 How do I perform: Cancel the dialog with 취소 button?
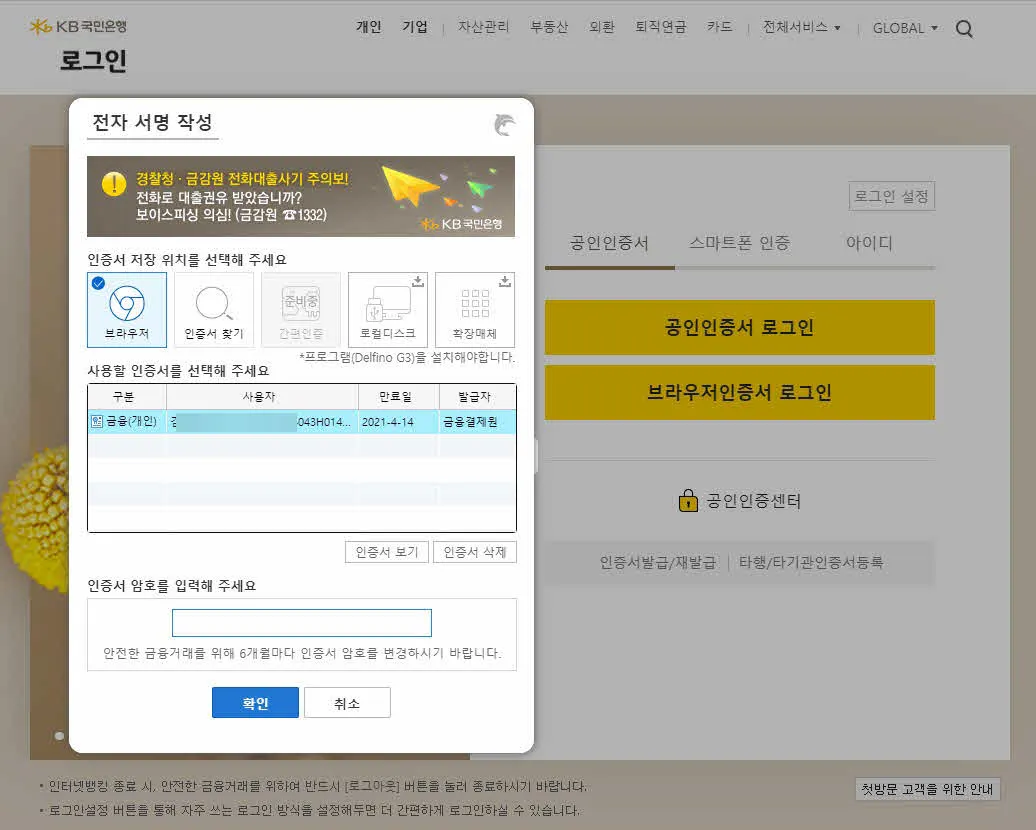coord(347,703)
